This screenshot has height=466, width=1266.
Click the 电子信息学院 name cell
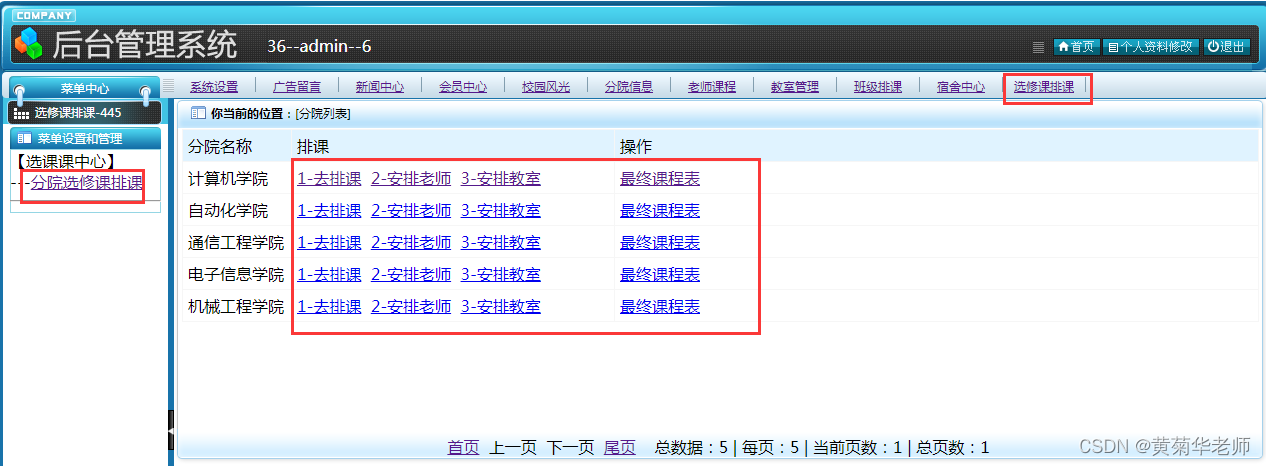(x=236, y=275)
